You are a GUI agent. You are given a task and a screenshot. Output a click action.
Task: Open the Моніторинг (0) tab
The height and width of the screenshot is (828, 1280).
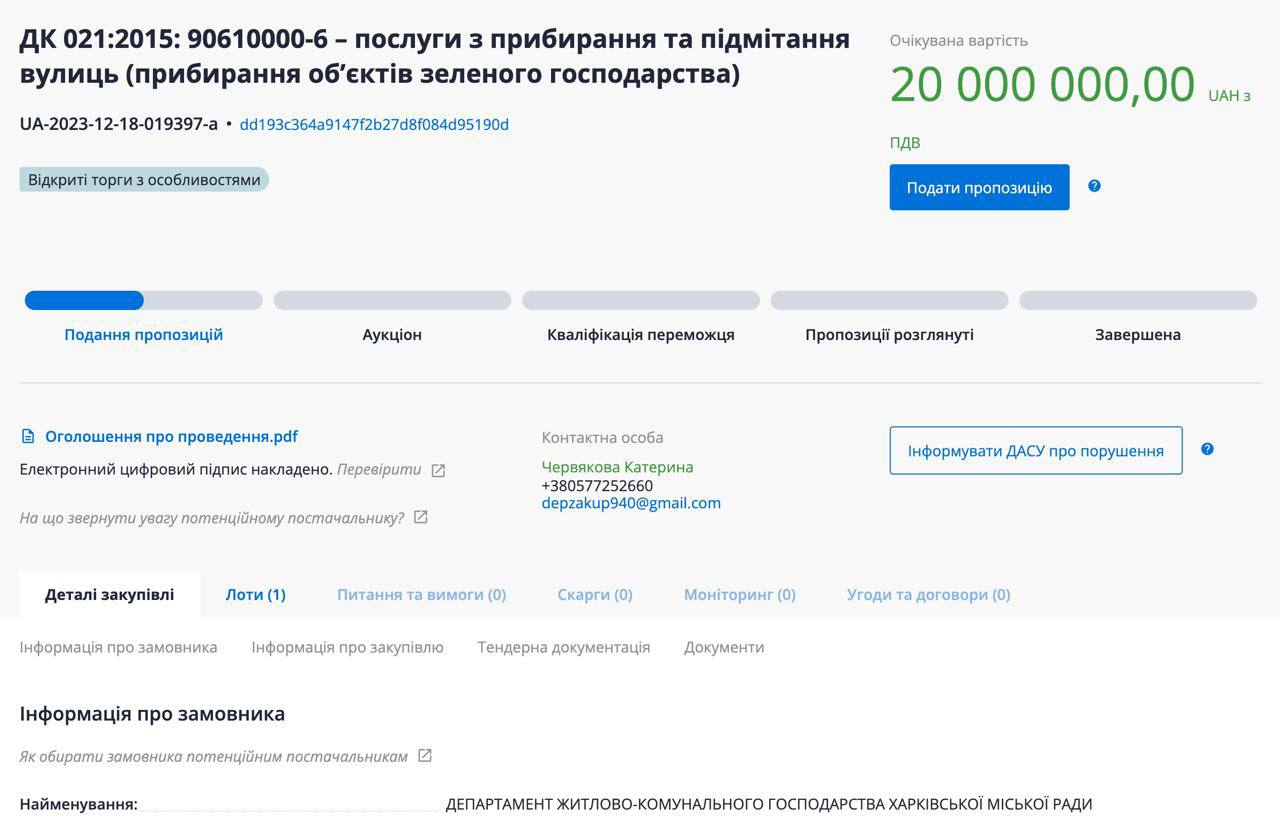click(x=739, y=595)
